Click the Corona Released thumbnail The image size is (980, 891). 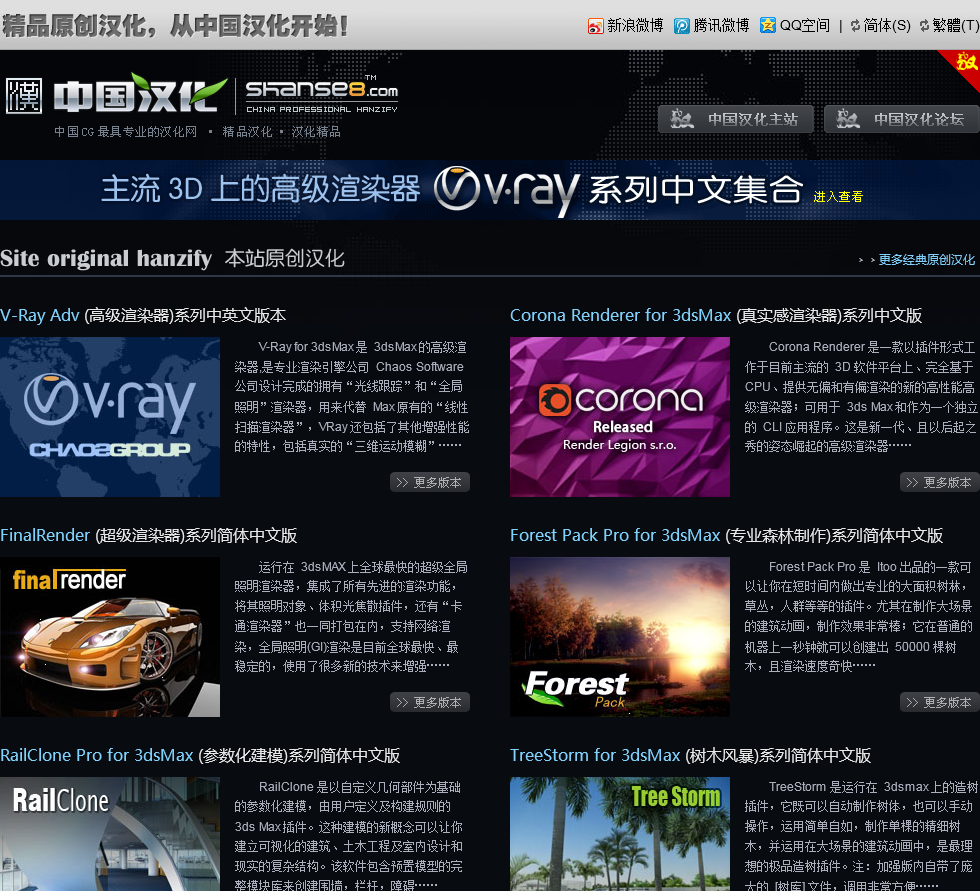620,417
